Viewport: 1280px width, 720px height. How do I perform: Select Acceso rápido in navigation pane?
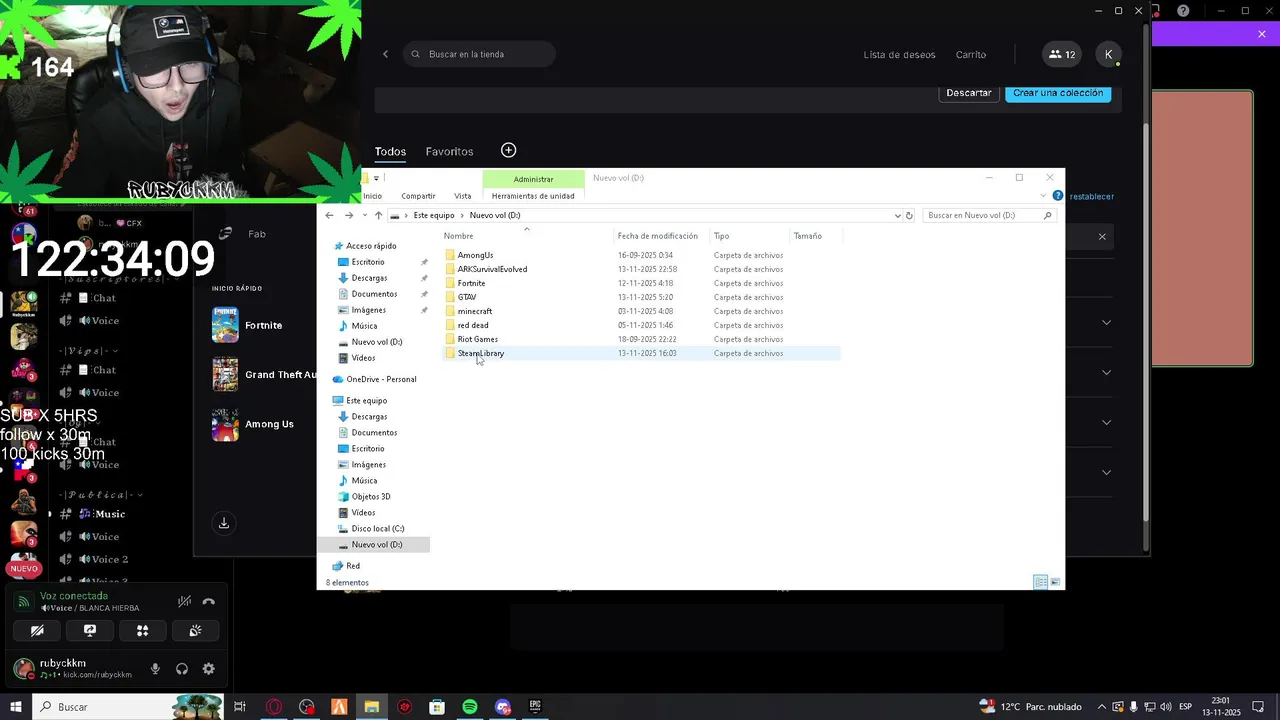371,246
